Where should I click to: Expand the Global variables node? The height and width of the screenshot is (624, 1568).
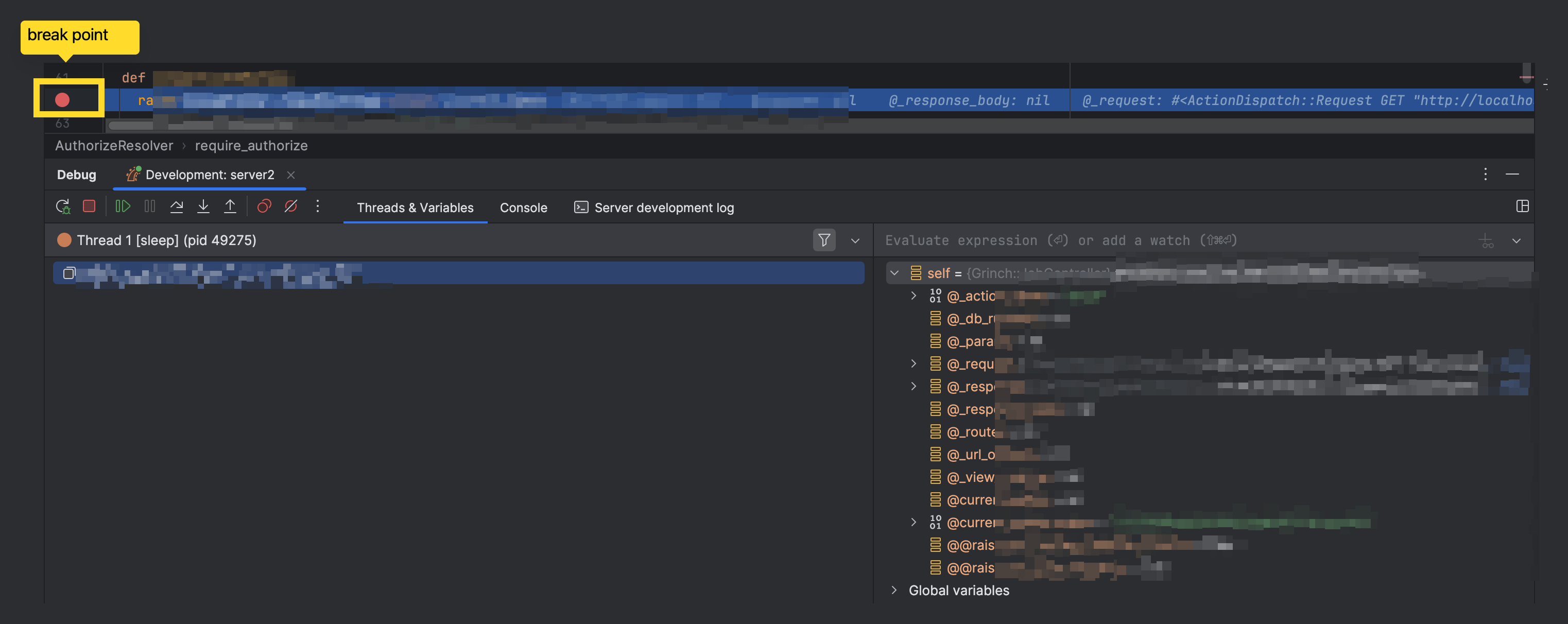point(893,590)
